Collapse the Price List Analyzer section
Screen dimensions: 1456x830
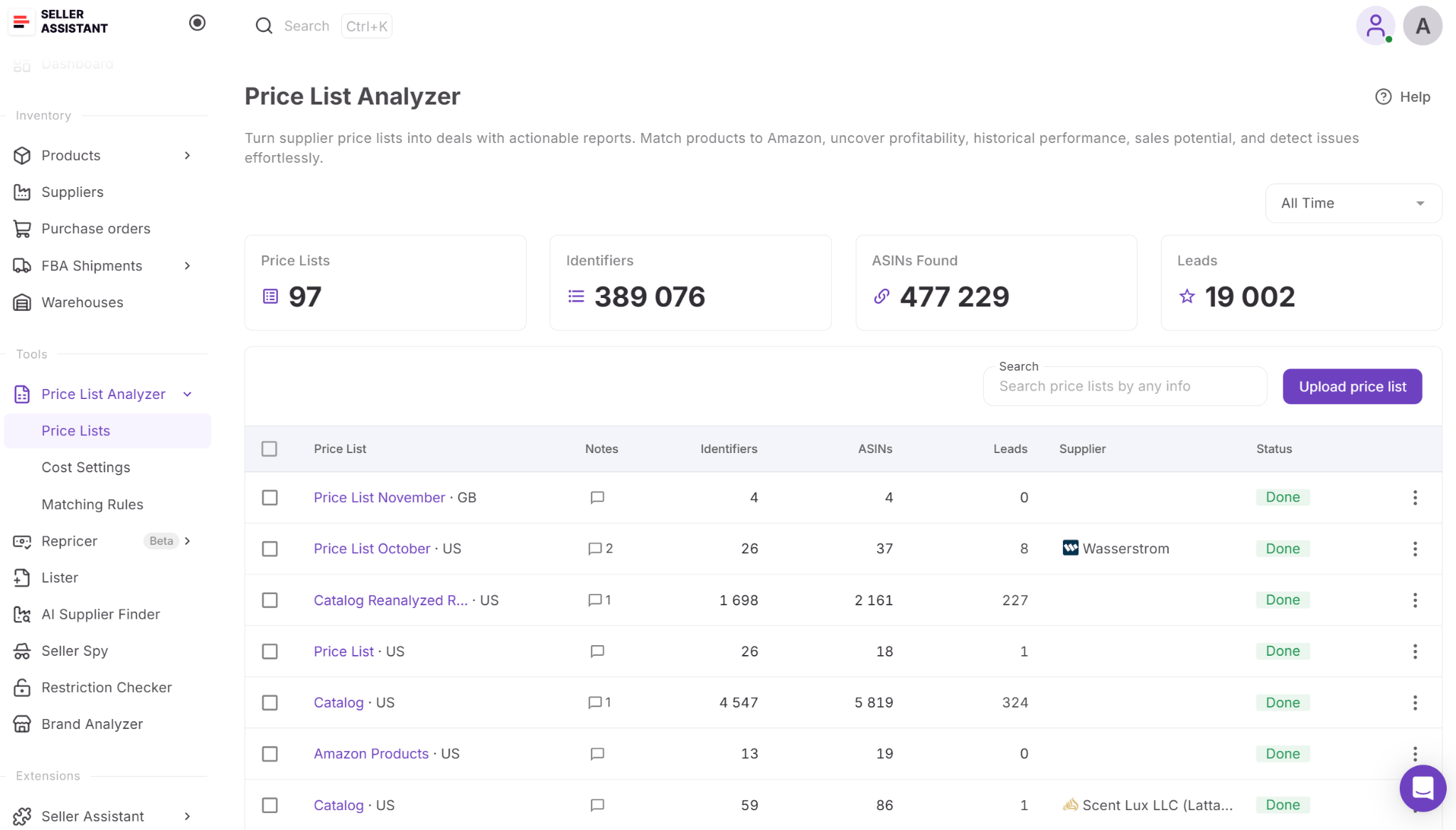click(x=188, y=394)
